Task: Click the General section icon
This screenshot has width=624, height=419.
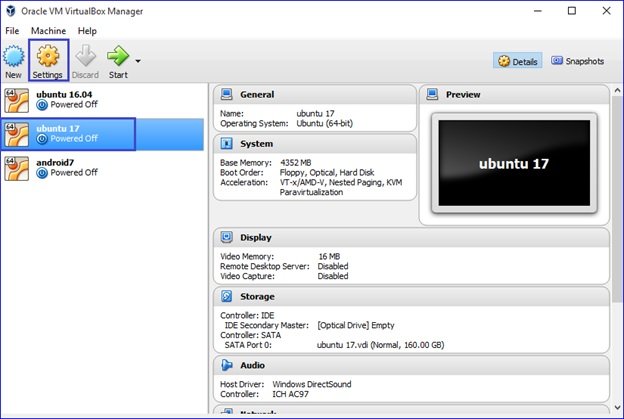Action: point(226,94)
